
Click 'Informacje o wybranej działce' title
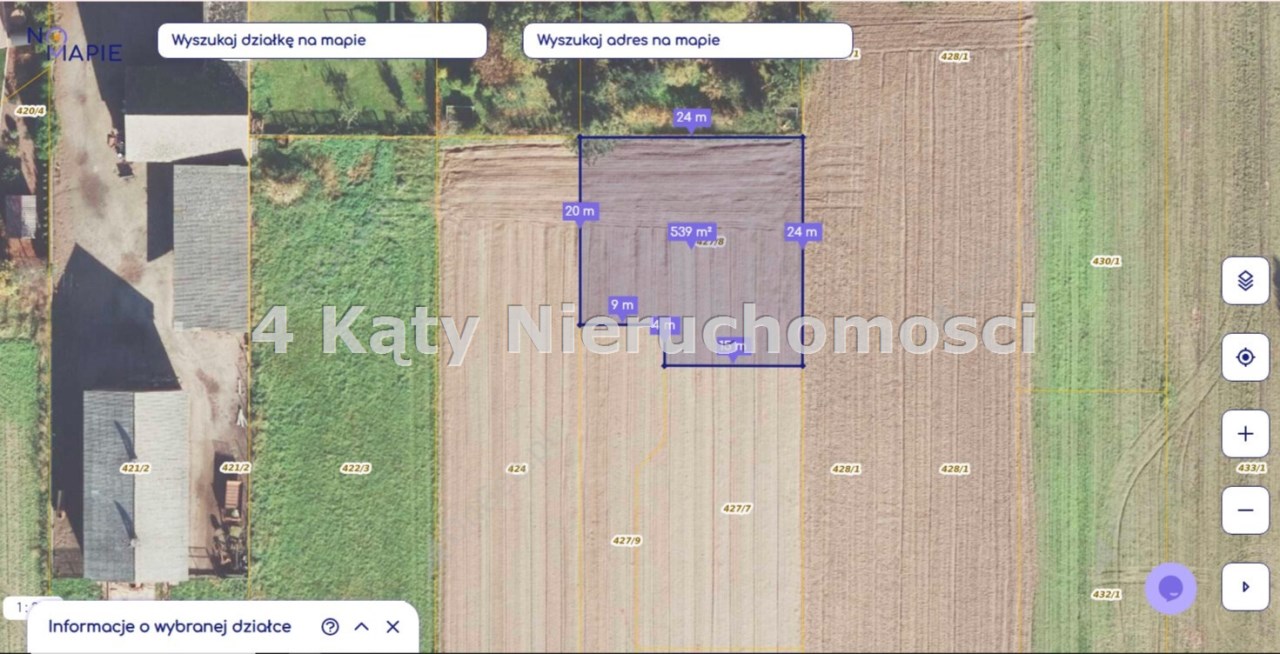click(170, 627)
